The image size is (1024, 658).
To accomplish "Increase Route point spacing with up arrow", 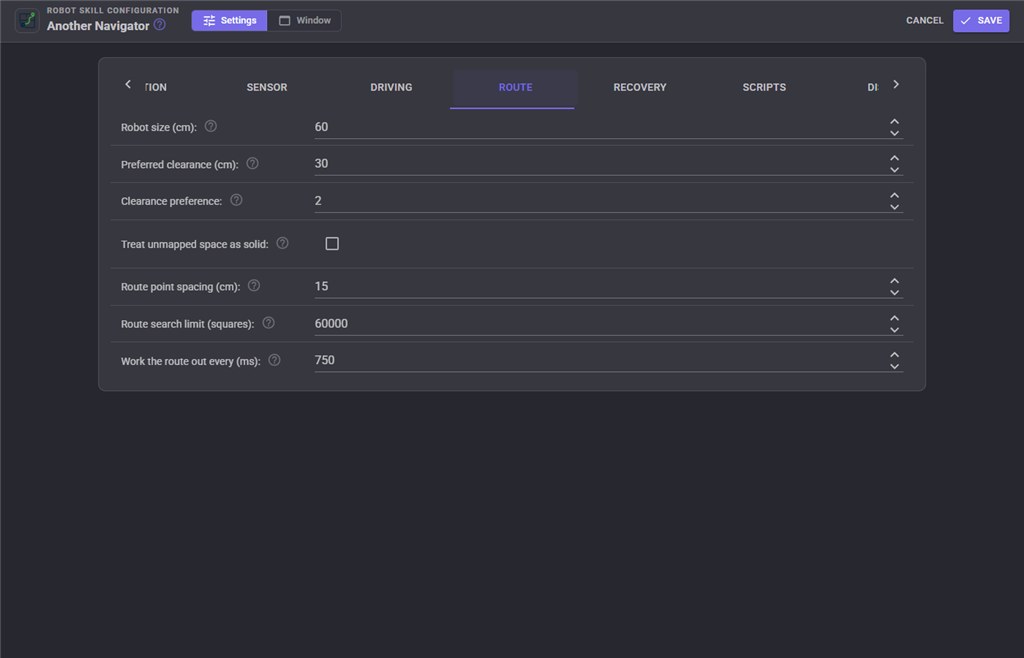I will [895, 281].
